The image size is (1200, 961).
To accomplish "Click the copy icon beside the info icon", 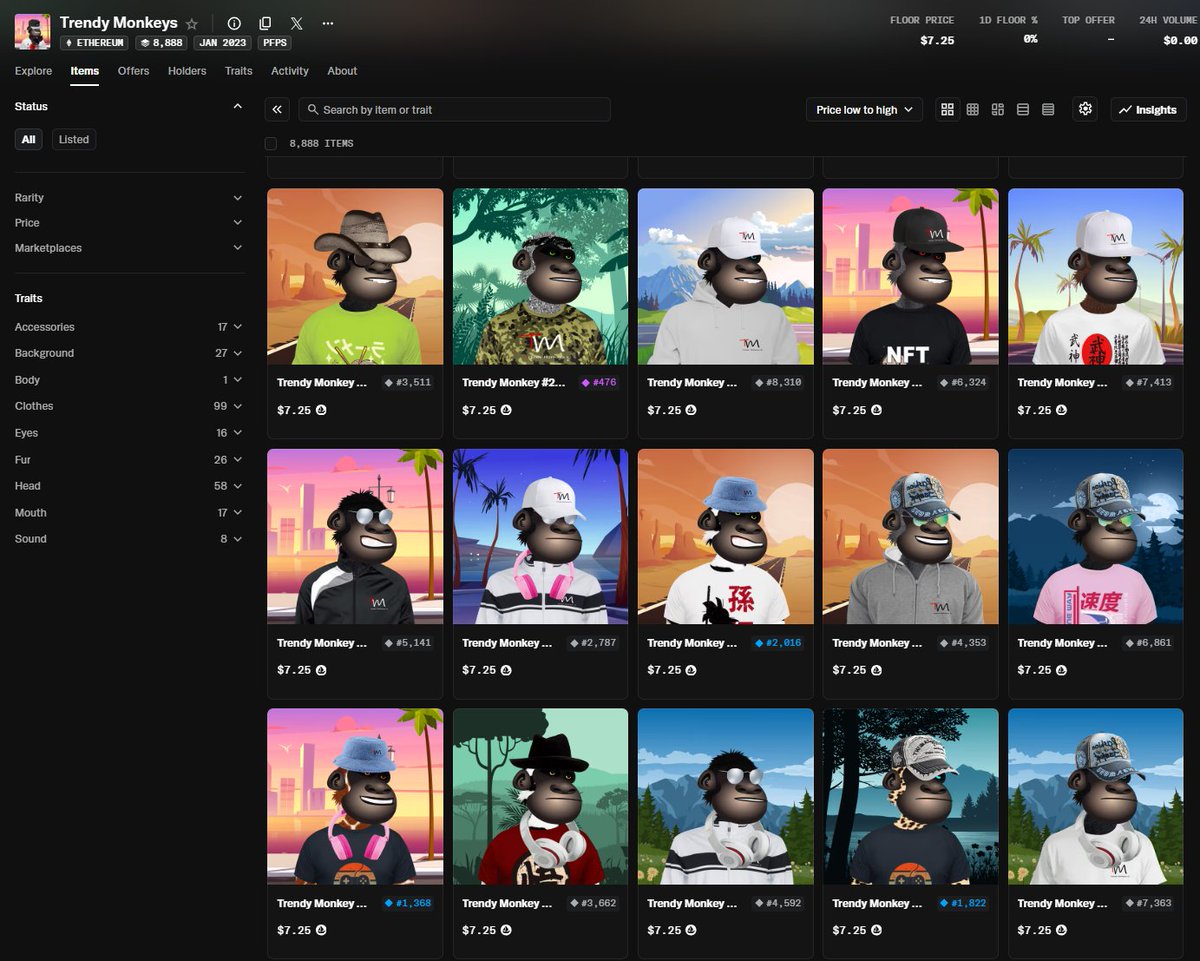I will 265,23.
